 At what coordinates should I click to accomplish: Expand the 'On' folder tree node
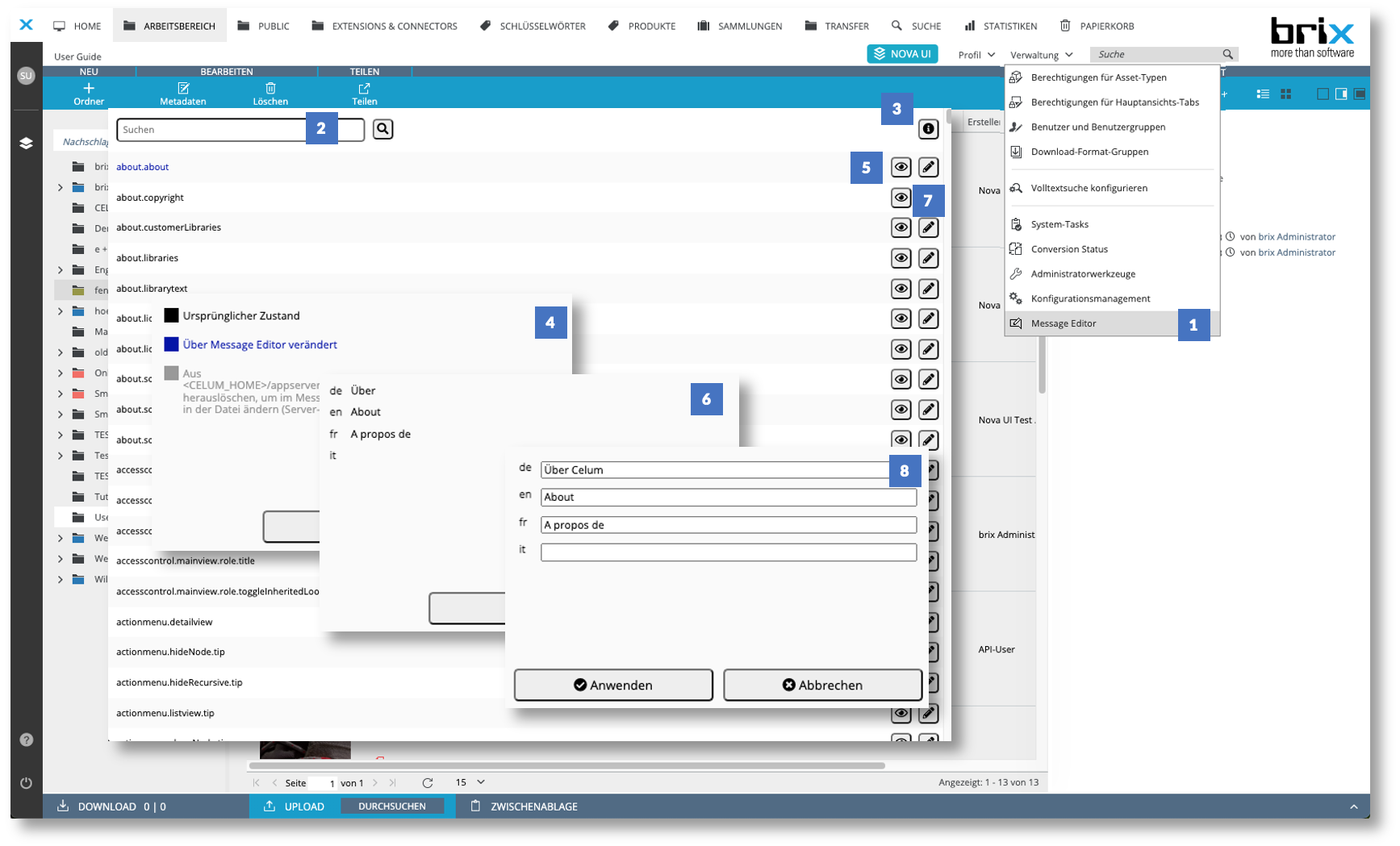61,373
